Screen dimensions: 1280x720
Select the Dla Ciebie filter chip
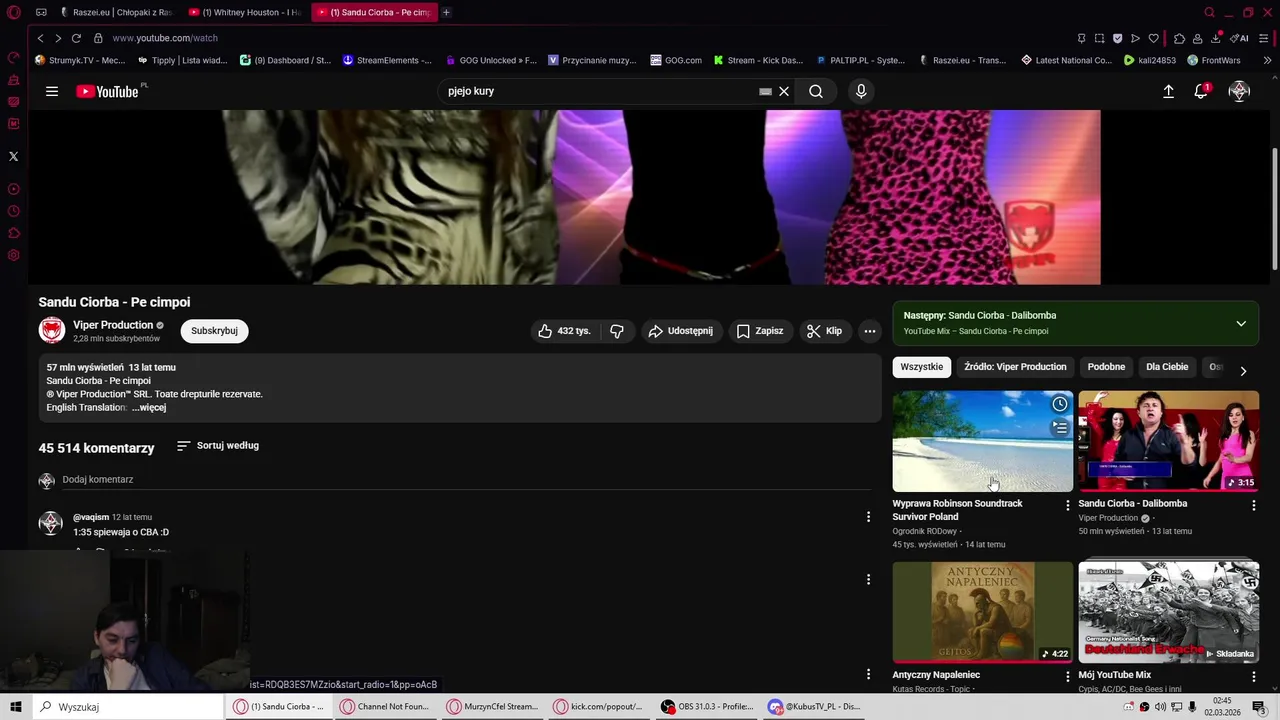click(1167, 367)
